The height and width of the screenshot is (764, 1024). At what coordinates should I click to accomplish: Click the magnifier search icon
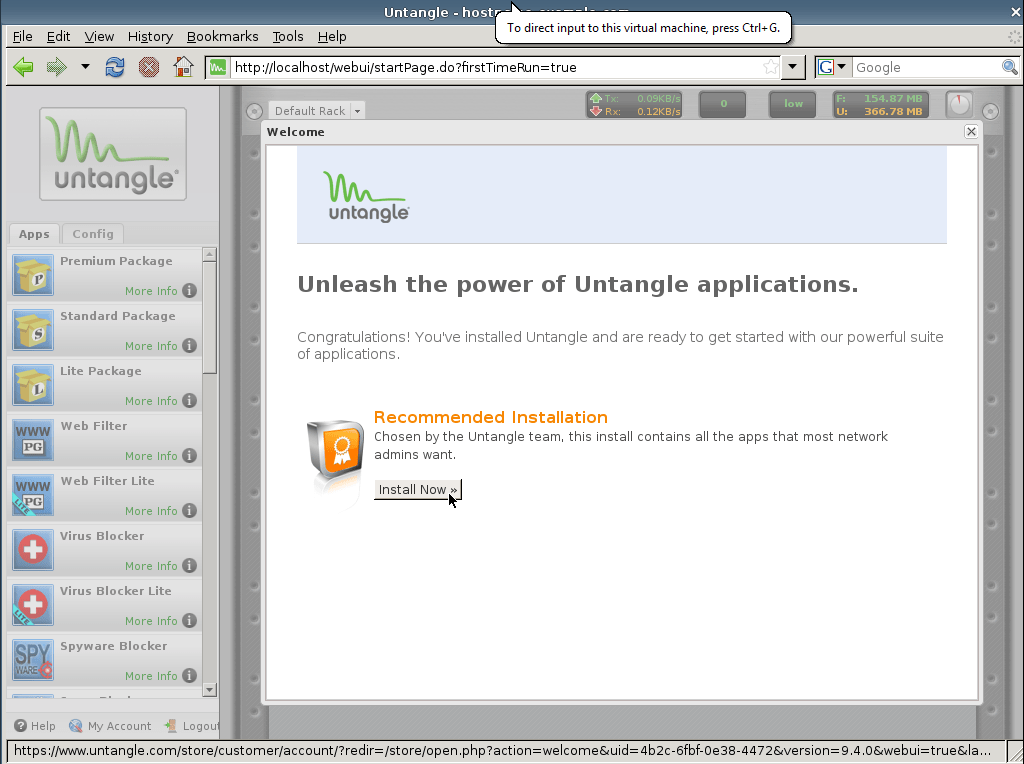(1010, 67)
